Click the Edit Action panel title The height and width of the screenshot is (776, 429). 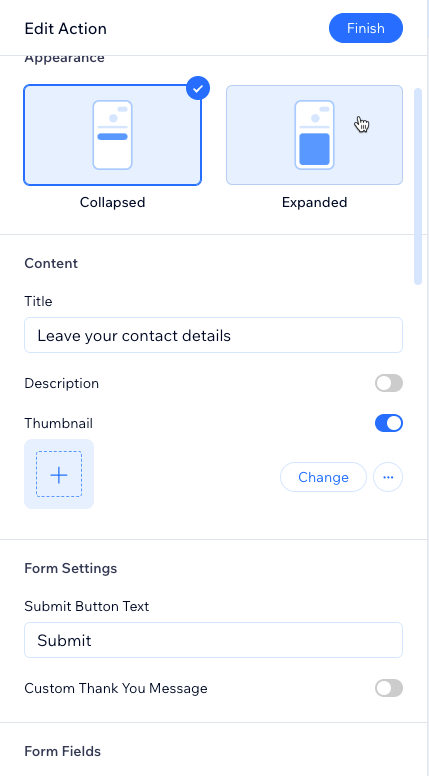point(65,28)
